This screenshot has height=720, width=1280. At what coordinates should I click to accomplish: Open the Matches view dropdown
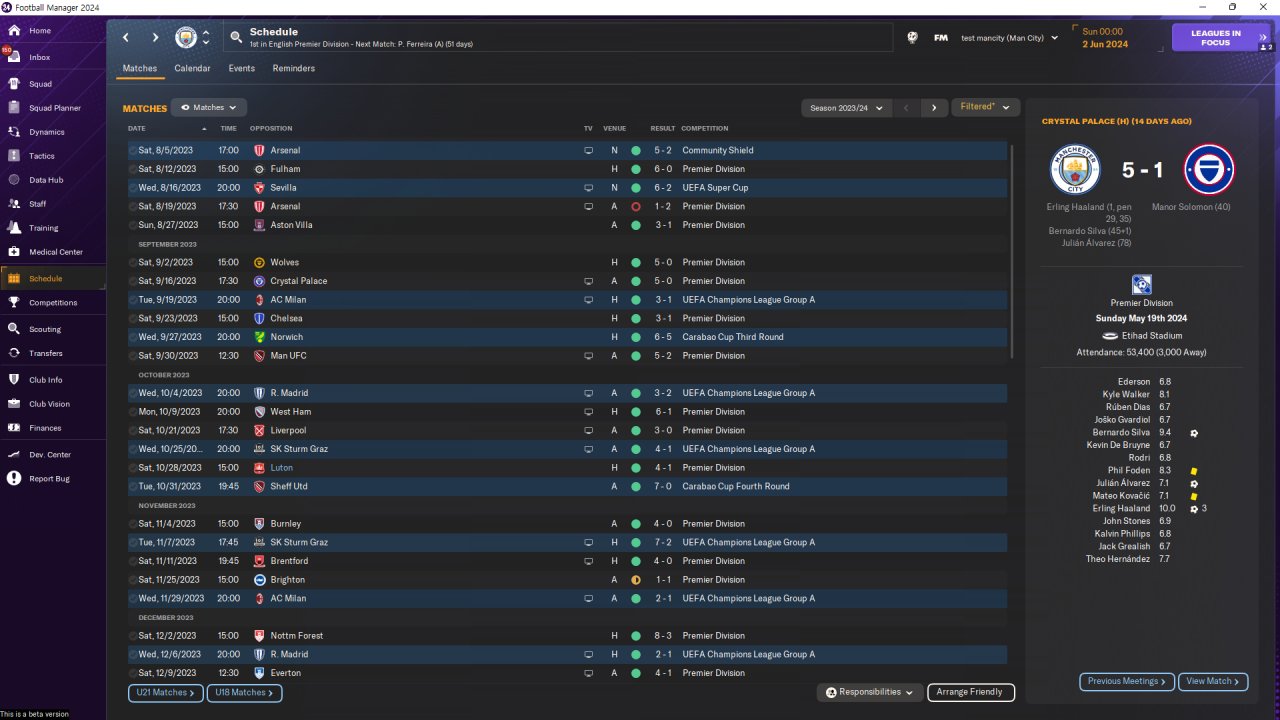[x=208, y=107]
